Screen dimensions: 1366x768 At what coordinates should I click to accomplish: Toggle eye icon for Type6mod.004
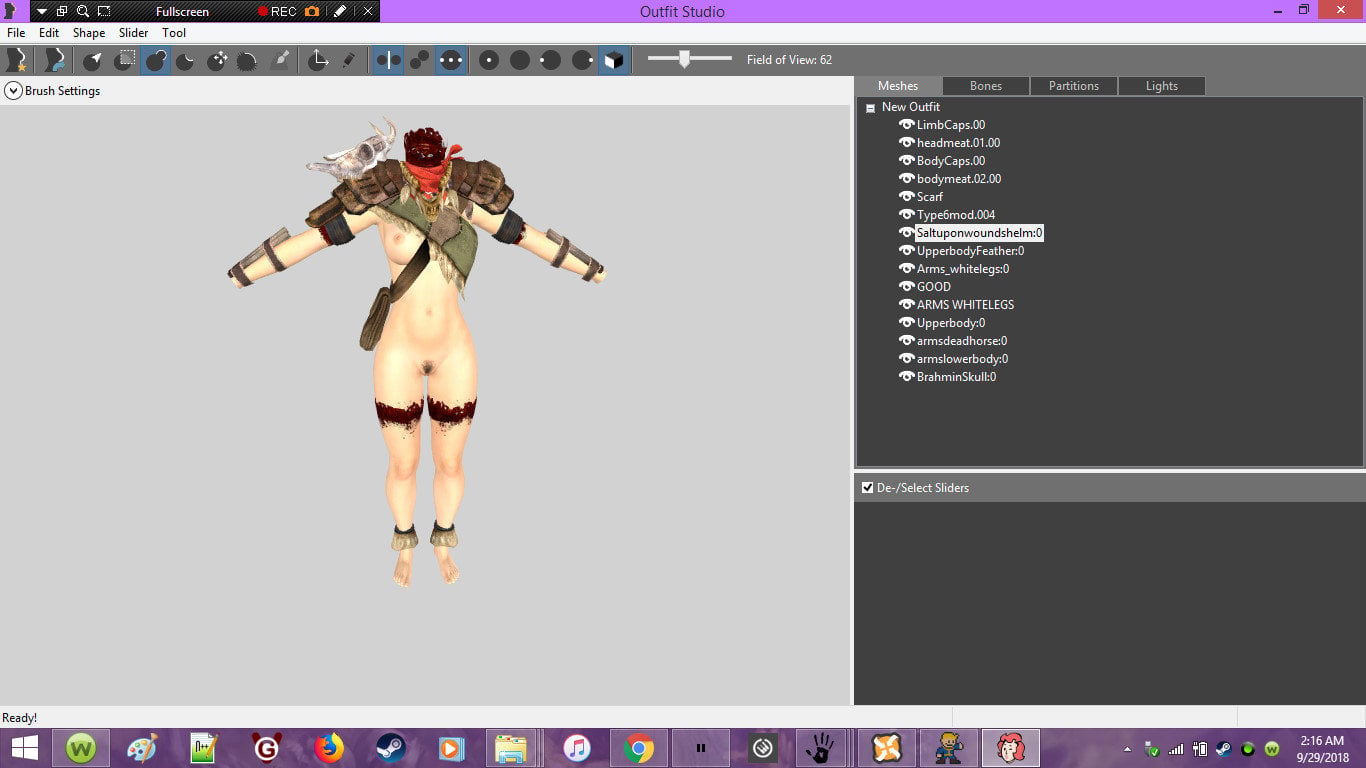point(907,215)
